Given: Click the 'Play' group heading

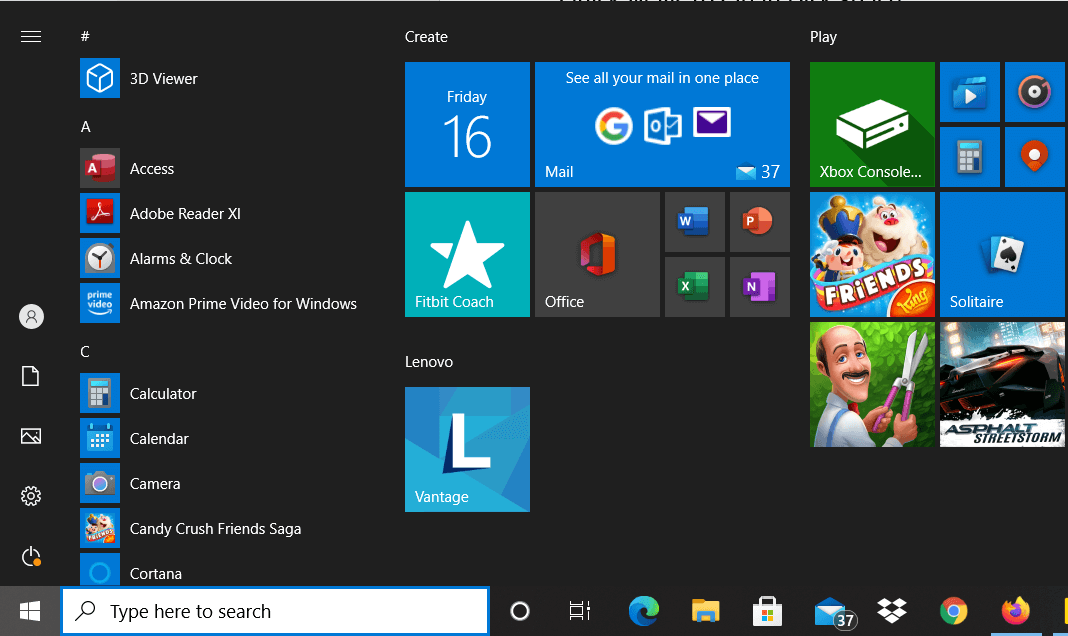Looking at the screenshot, I should 823,37.
